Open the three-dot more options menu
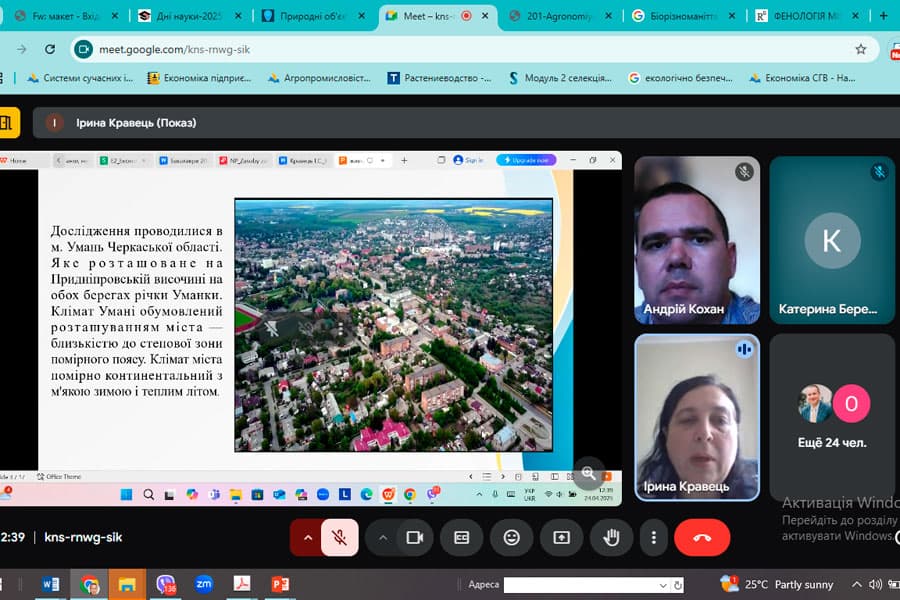The width and height of the screenshot is (900, 600). click(x=654, y=537)
